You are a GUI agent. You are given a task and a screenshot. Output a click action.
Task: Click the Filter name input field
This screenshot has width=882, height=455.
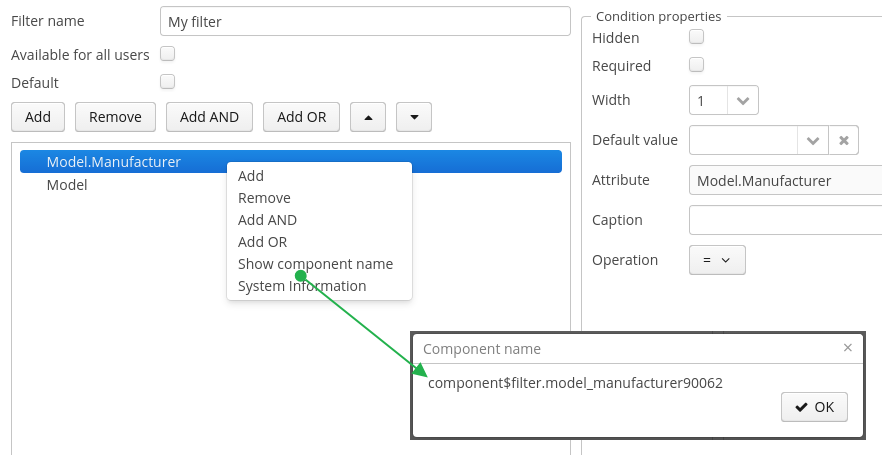[364, 21]
